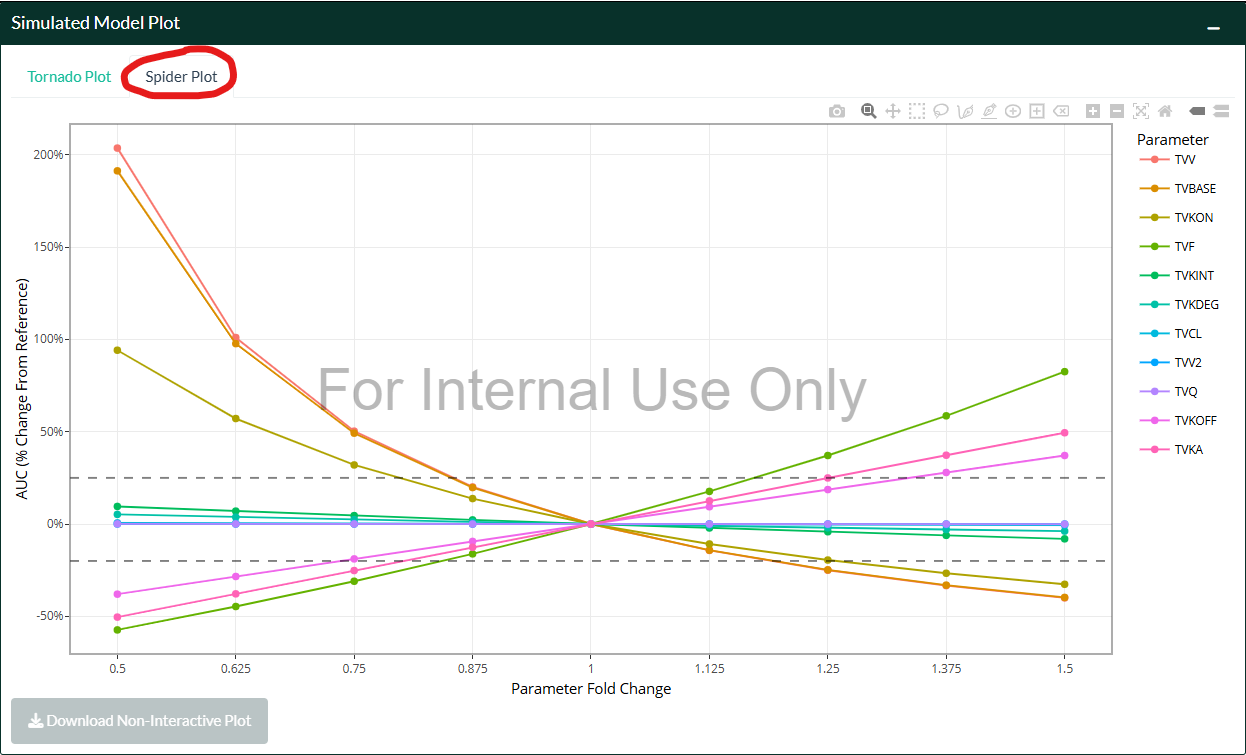This screenshot has width=1246, height=755.
Task: Select the Zoom magnifier tool
Action: pyautogui.click(x=869, y=111)
